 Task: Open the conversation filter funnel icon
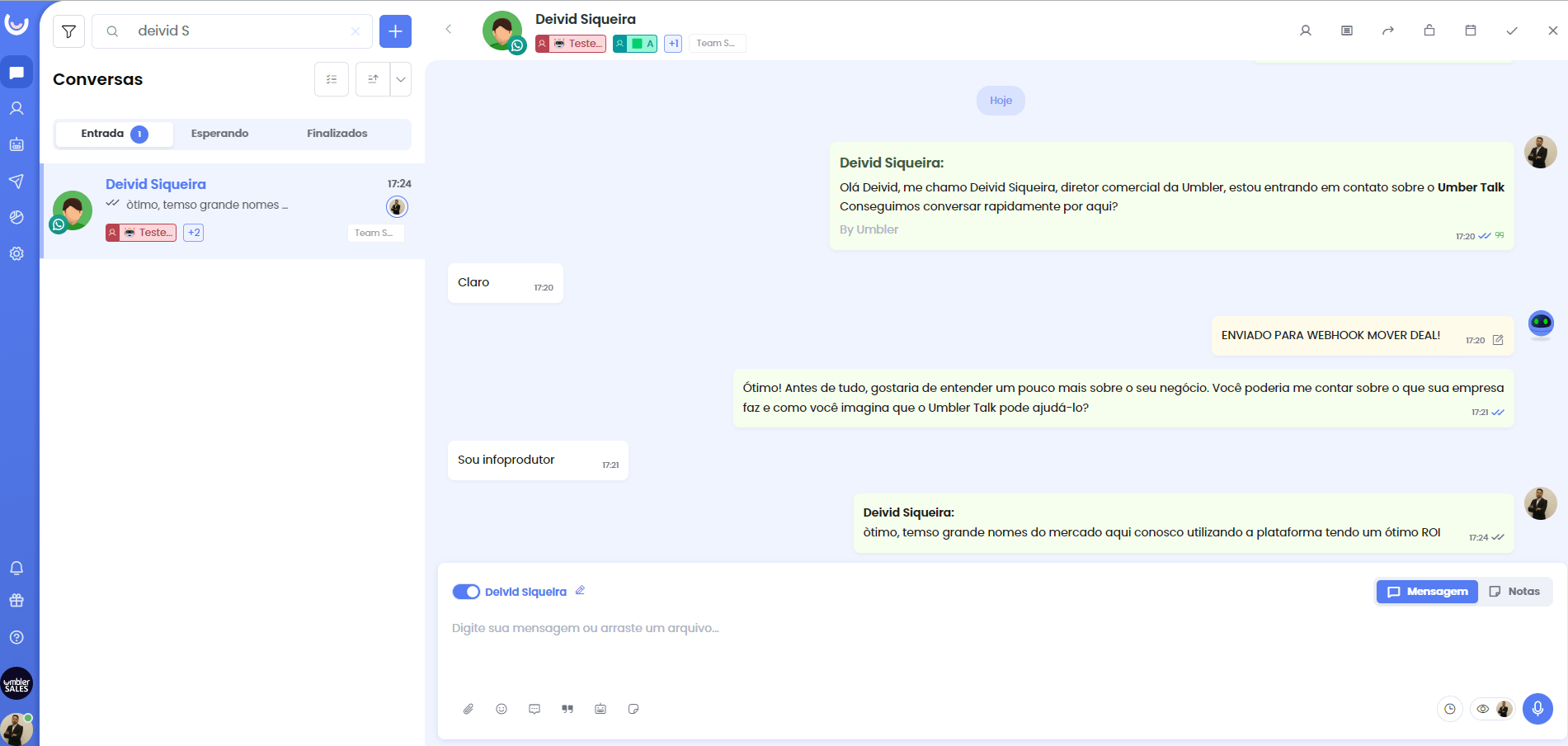(68, 31)
